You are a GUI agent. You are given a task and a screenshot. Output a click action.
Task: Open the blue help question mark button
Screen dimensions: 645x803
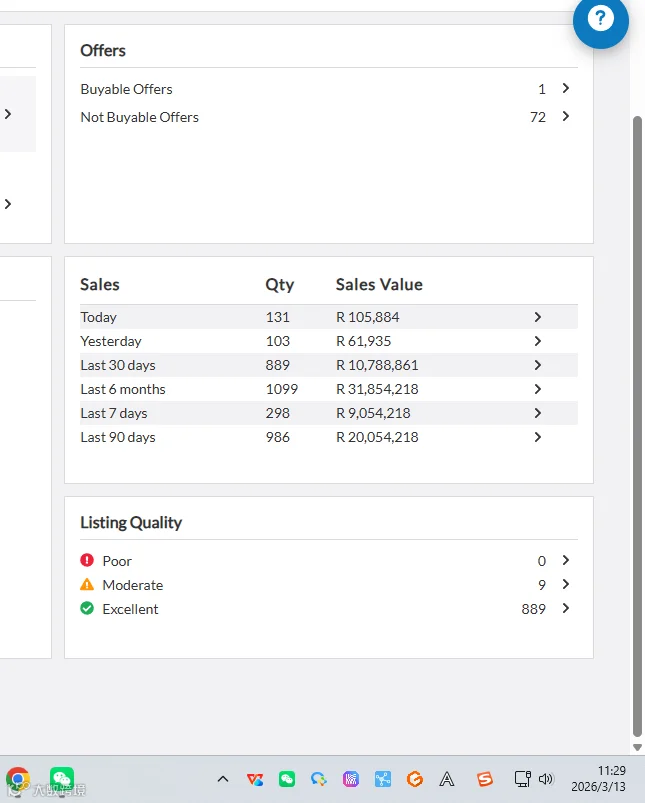click(x=600, y=20)
